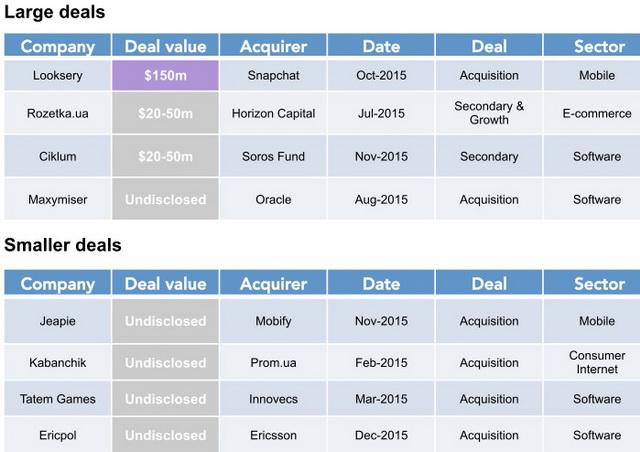
Task: Select the Prom.ua acquirer cell
Action: click(x=273, y=363)
